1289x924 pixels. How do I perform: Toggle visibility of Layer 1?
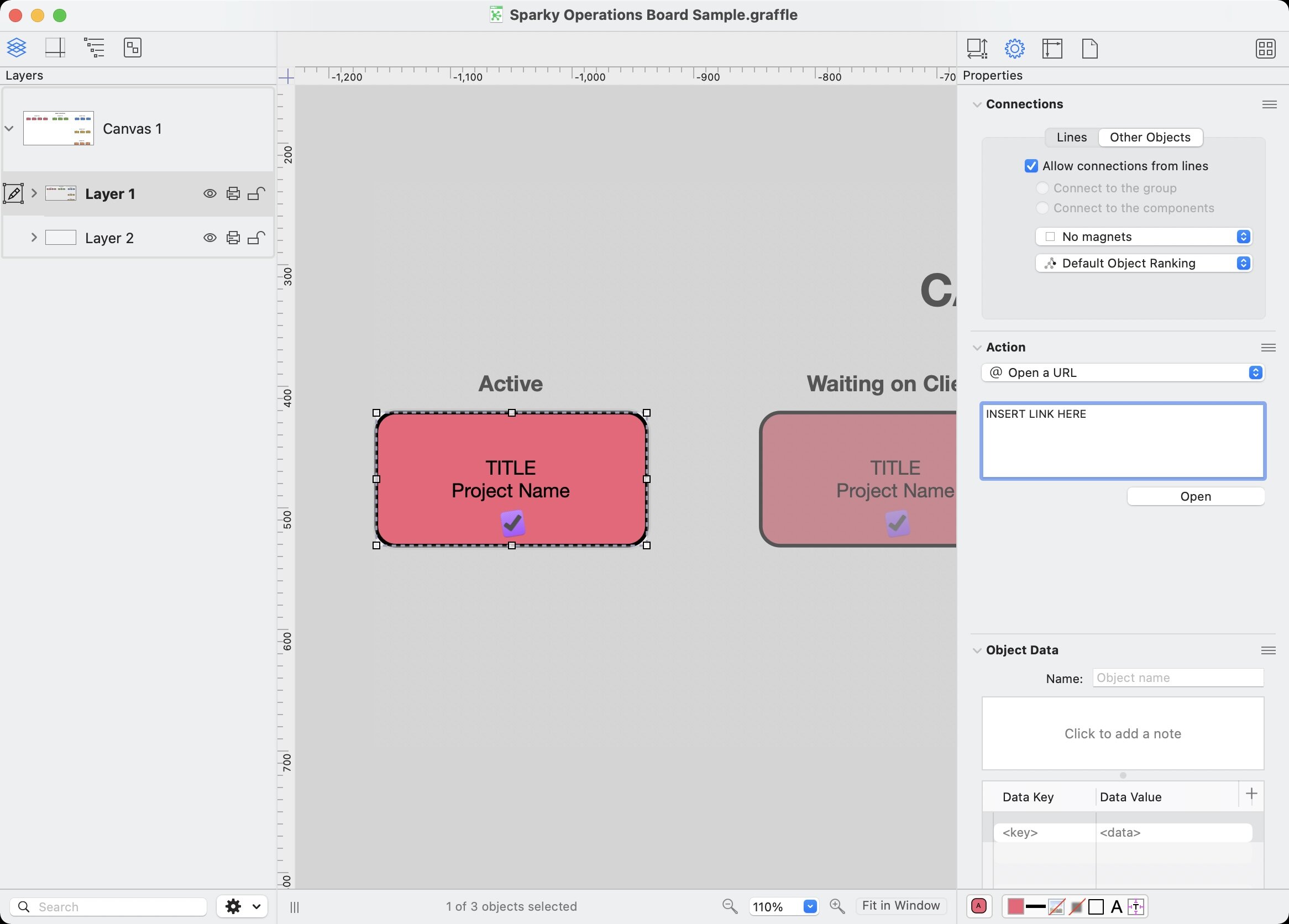209,193
